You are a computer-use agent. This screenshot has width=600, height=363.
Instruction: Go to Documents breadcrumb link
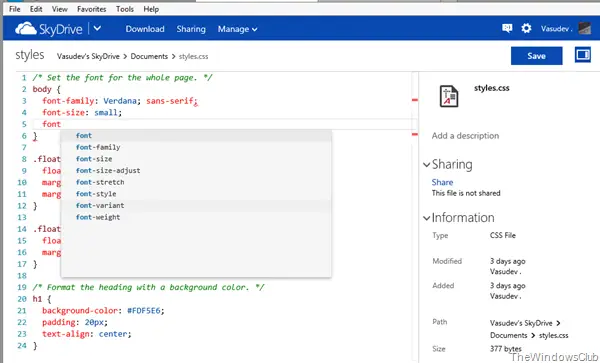149,56
